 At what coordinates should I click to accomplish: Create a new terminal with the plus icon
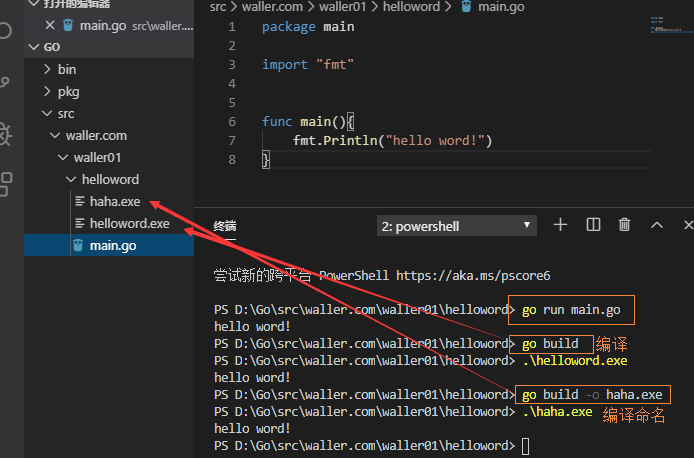560,225
